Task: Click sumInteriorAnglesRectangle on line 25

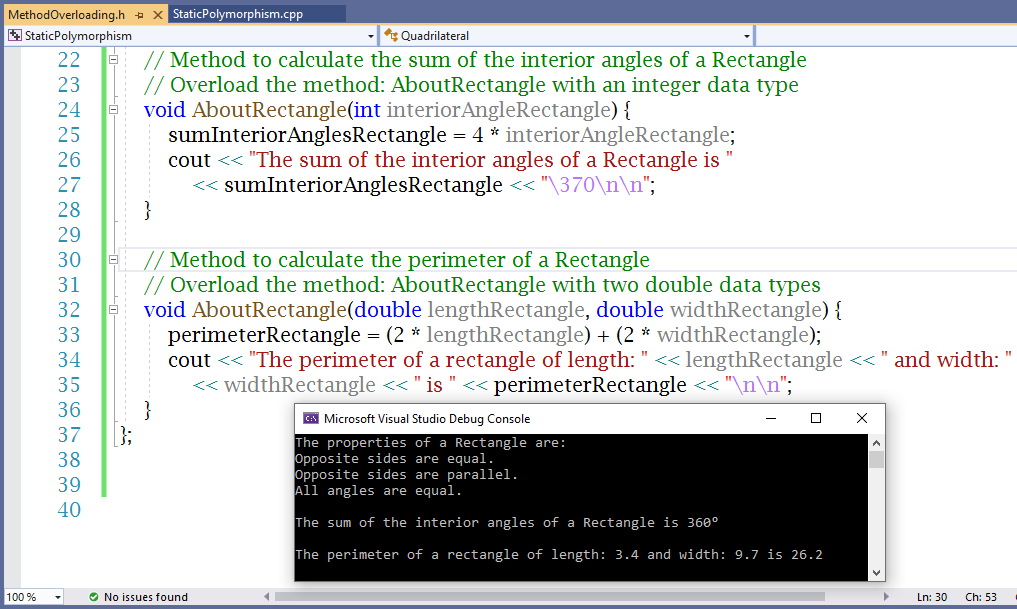Action: point(307,135)
